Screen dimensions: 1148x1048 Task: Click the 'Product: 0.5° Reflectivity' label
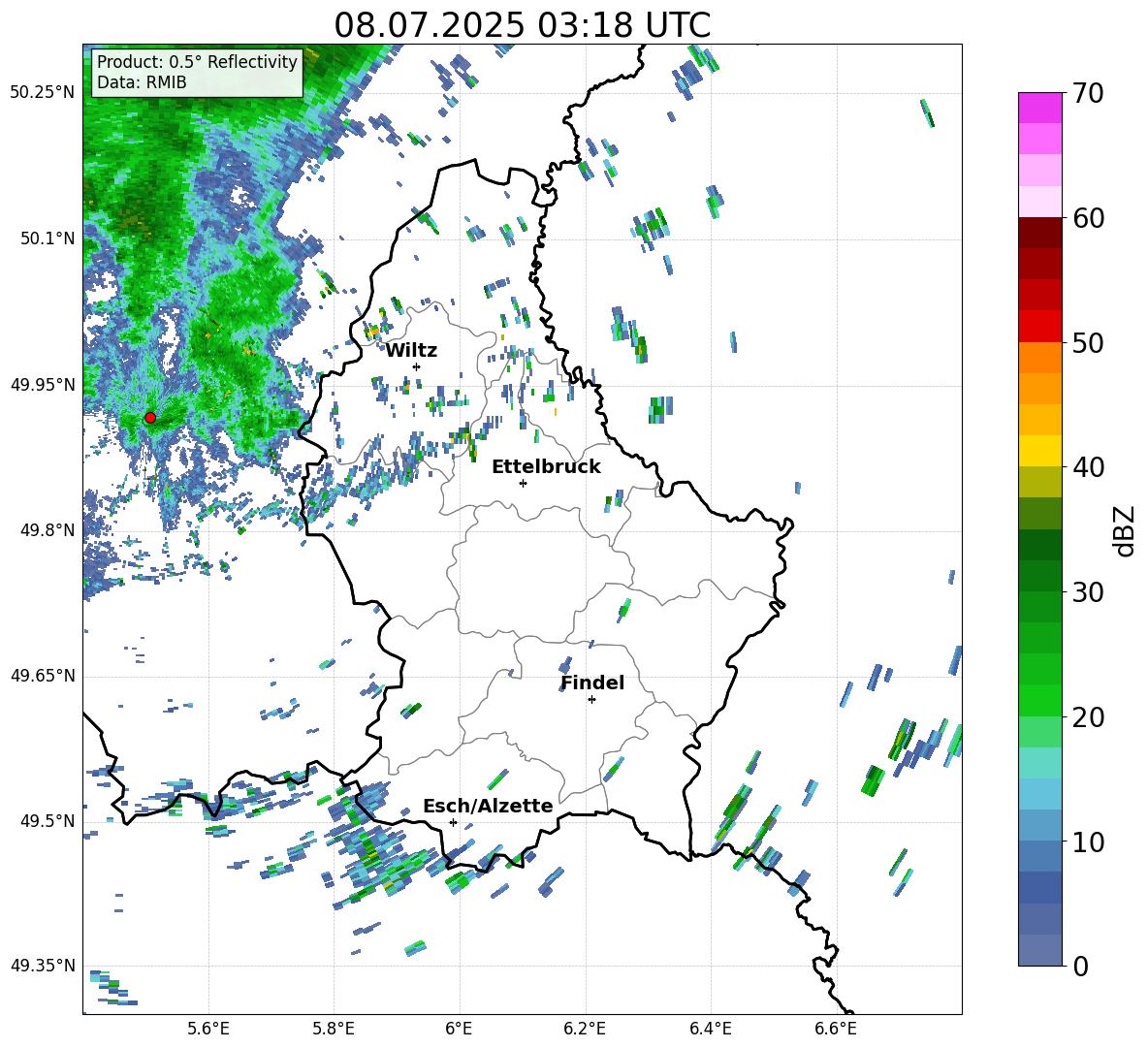pyautogui.click(x=197, y=62)
